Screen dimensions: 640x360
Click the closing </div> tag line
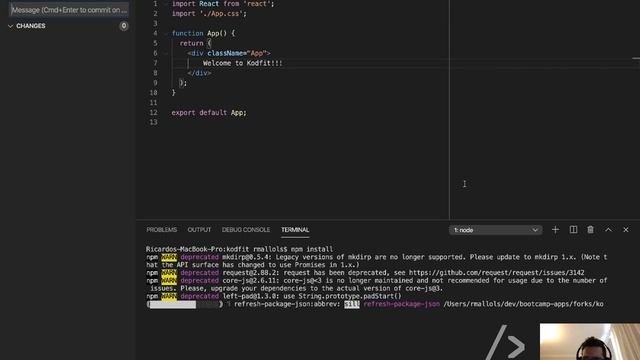(199, 73)
